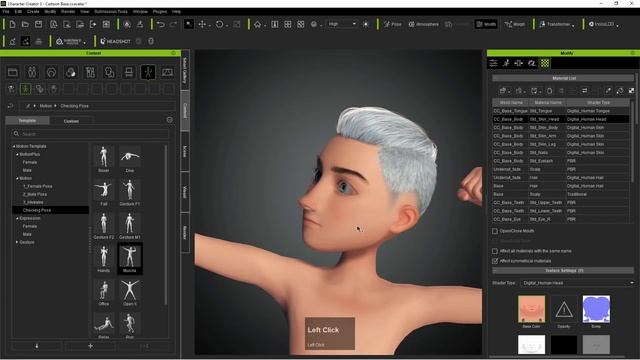Click the Save Project icon

(x=38, y=24)
